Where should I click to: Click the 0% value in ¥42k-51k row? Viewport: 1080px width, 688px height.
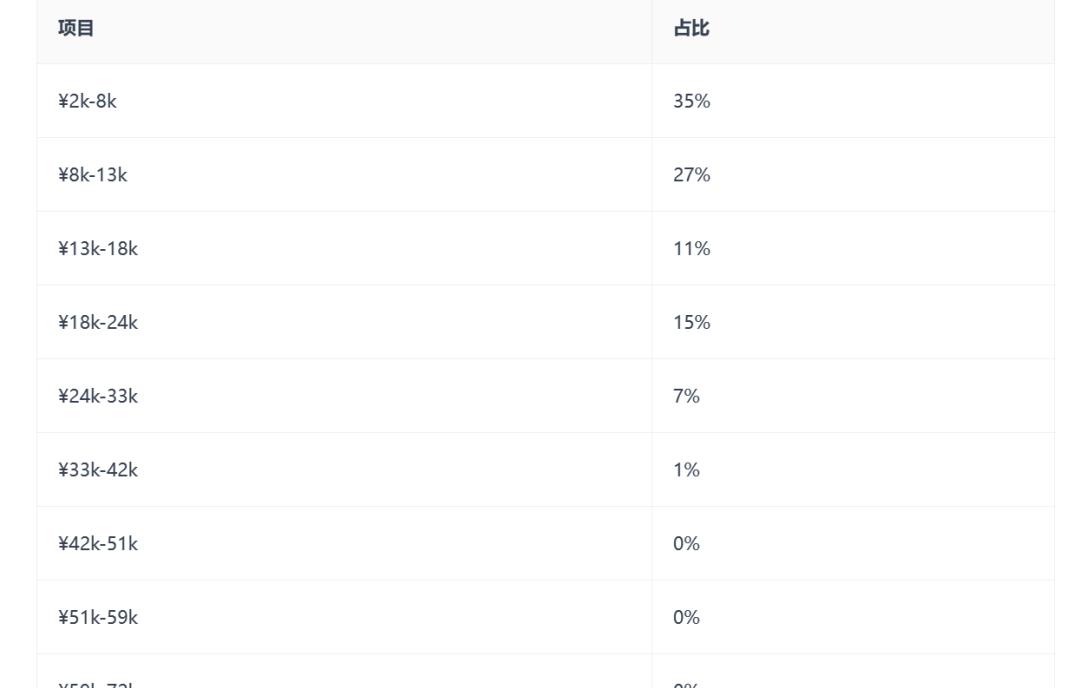(686, 544)
